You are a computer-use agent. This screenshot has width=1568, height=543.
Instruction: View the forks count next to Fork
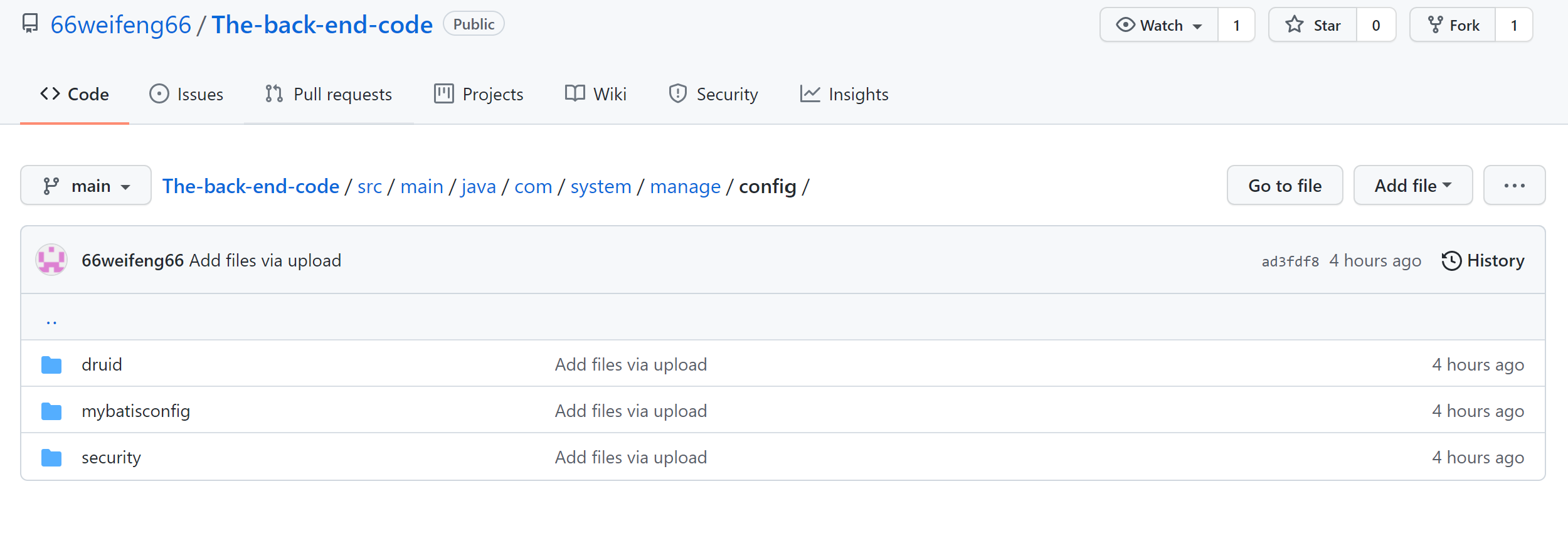click(x=1514, y=25)
